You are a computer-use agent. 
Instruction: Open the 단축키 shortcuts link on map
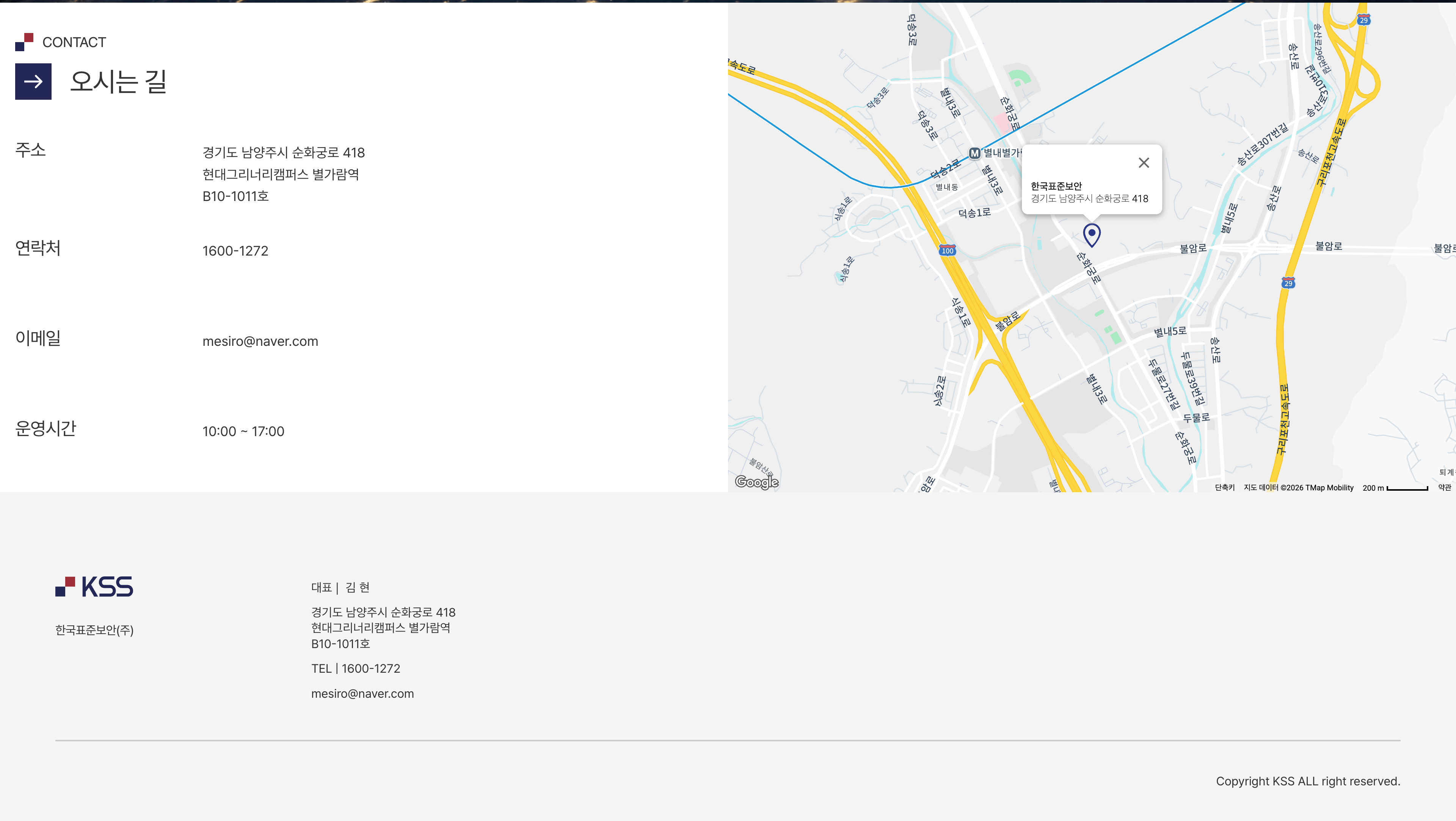1225,487
